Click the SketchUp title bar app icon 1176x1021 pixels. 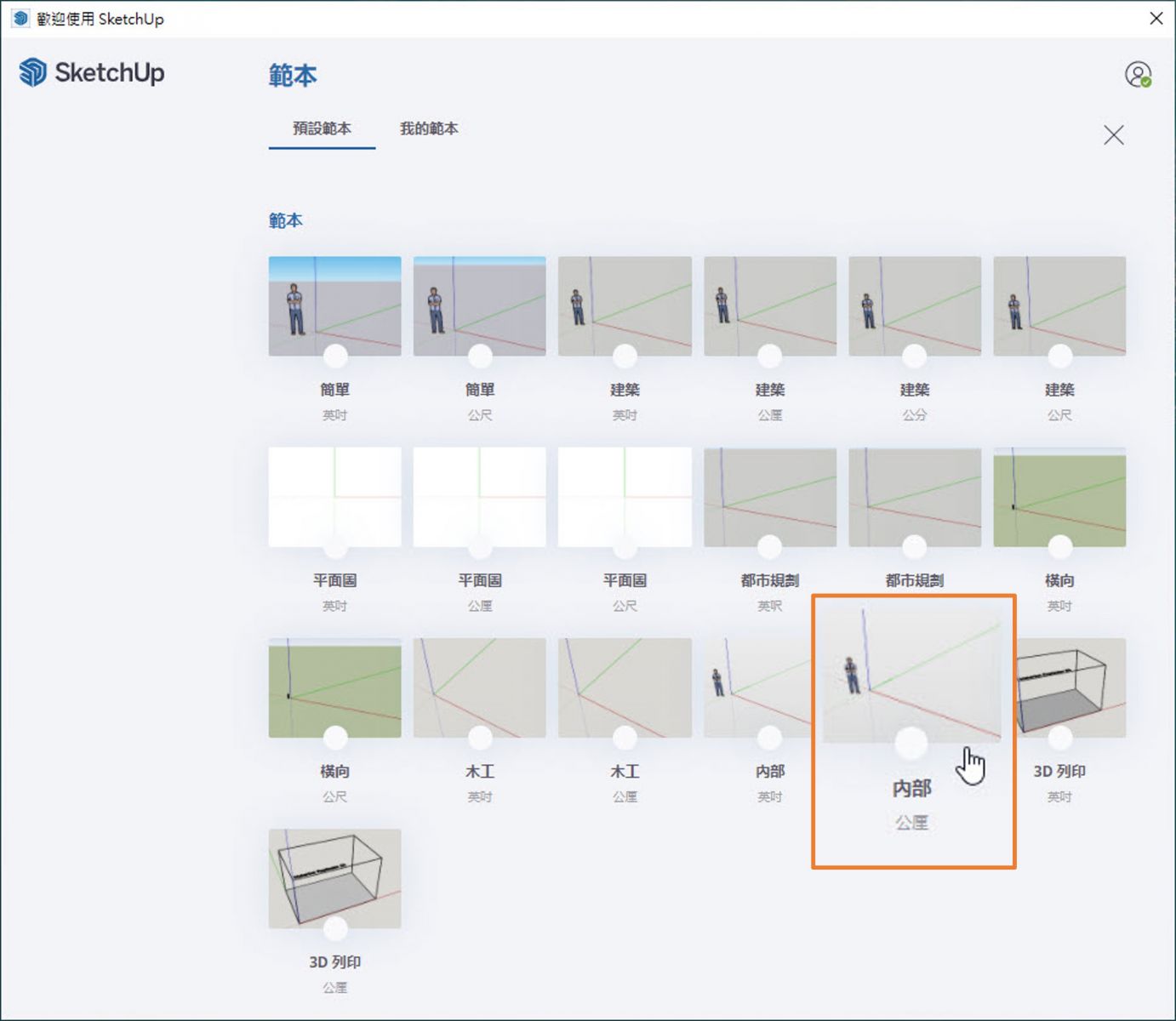click(20, 18)
